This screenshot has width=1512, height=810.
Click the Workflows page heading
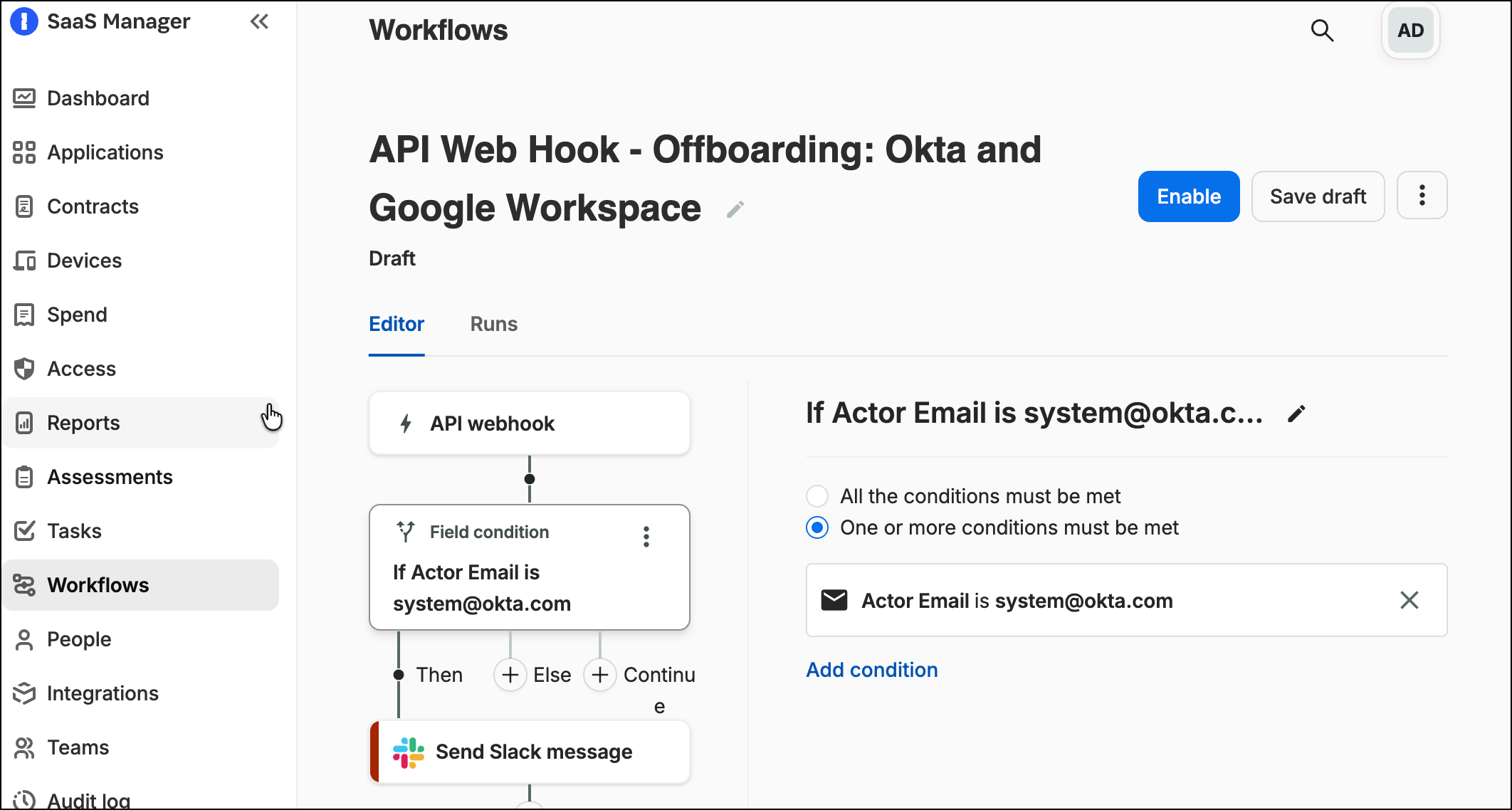(x=439, y=31)
